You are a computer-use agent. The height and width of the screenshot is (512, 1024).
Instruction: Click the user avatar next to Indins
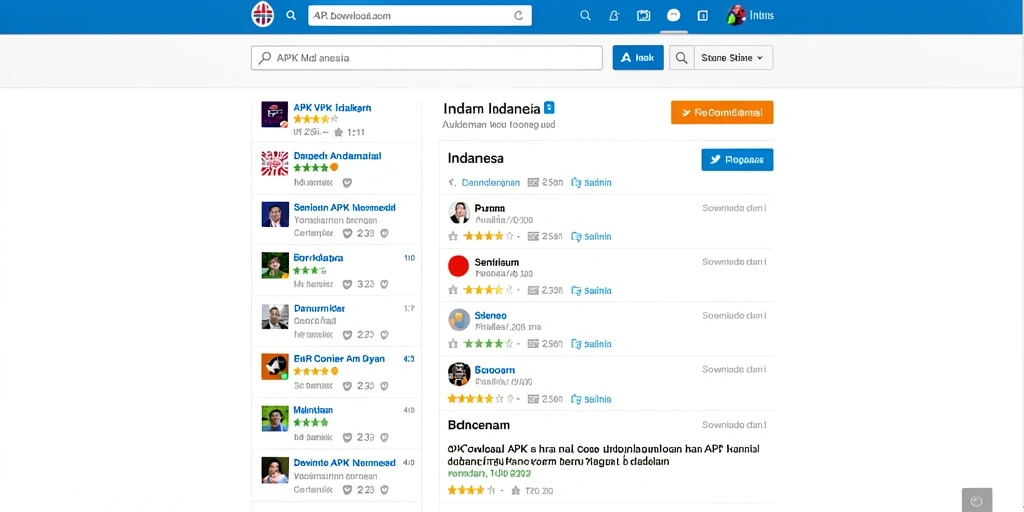point(736,15)
